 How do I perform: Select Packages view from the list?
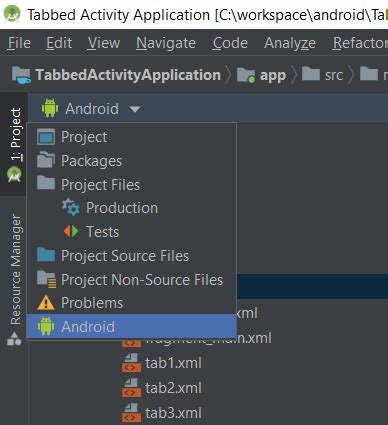tap(132, 161)
